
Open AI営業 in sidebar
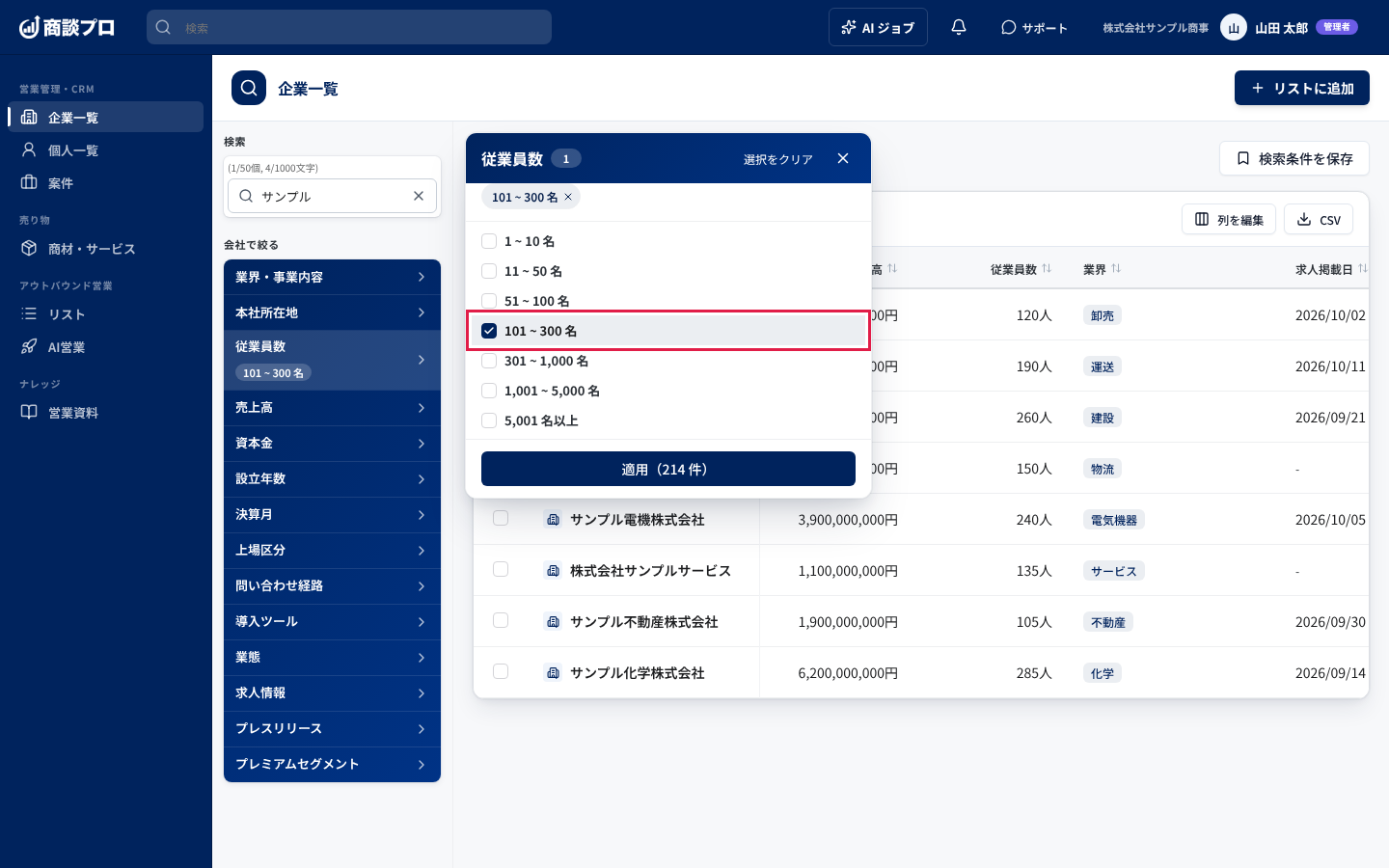coord(106,346)
